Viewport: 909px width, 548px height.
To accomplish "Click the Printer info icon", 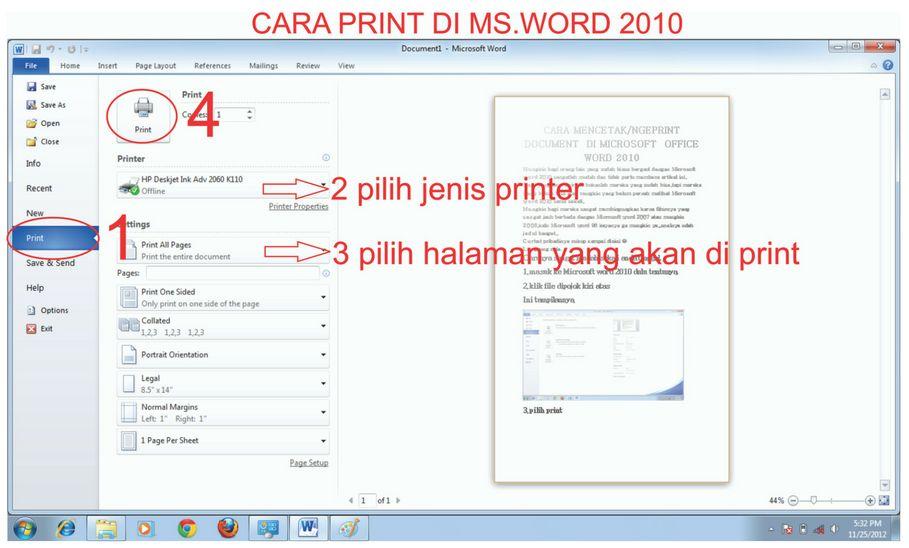I will (326, 158).
